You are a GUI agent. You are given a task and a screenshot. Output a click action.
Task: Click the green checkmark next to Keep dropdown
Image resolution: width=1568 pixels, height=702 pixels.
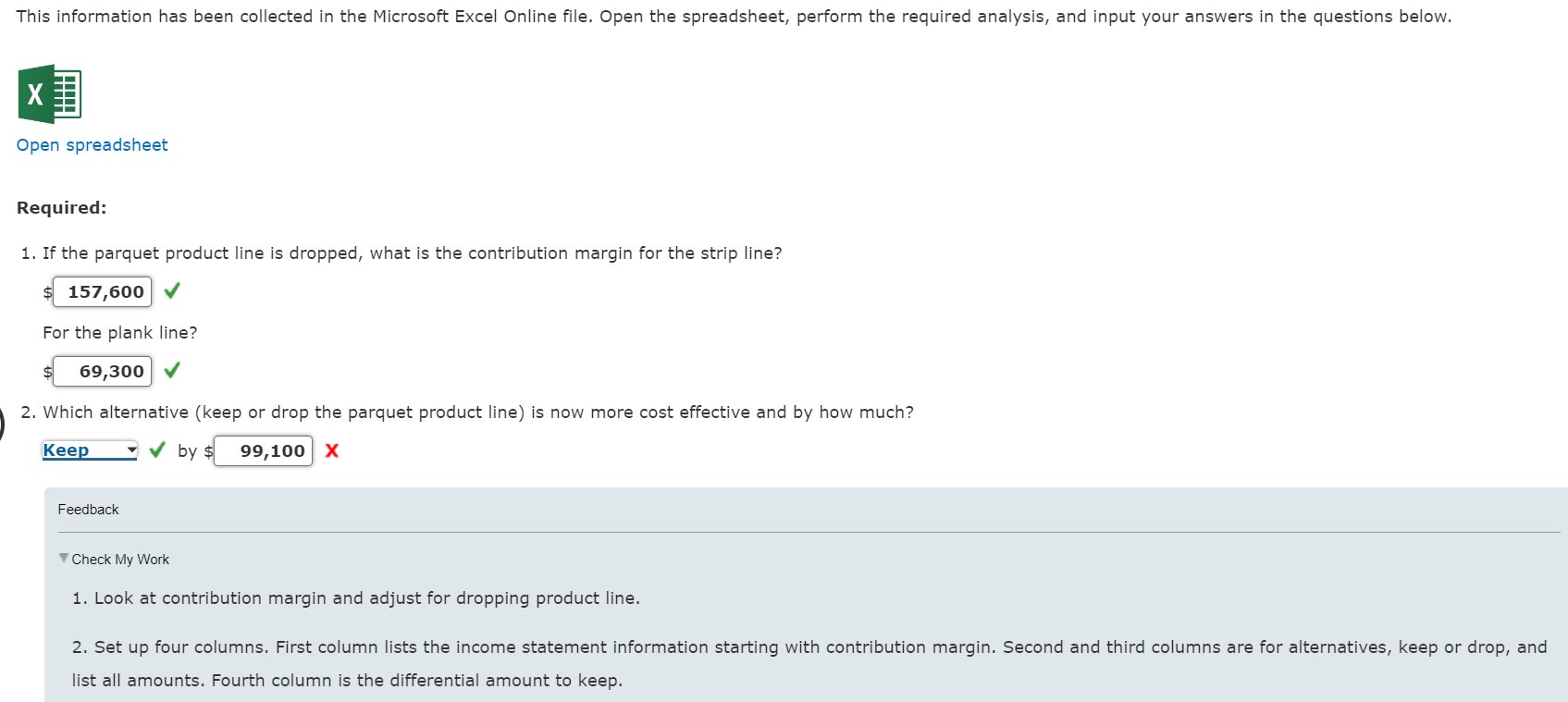pyautogui.click(x=155, y=450)
